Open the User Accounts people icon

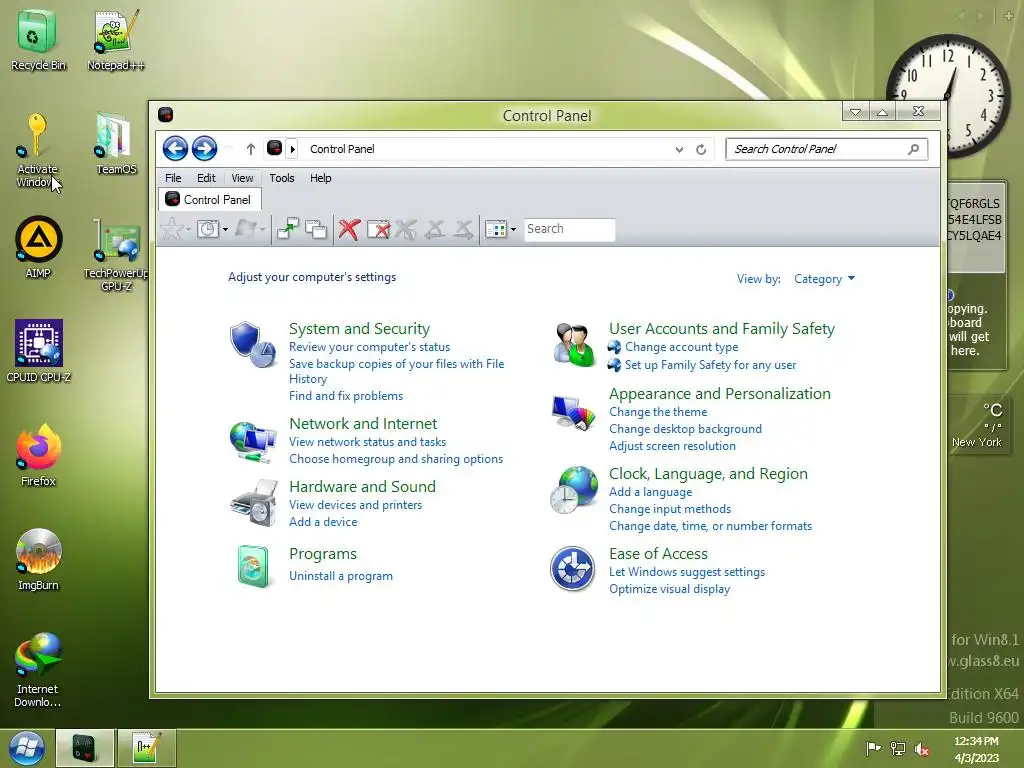[573, 344]
